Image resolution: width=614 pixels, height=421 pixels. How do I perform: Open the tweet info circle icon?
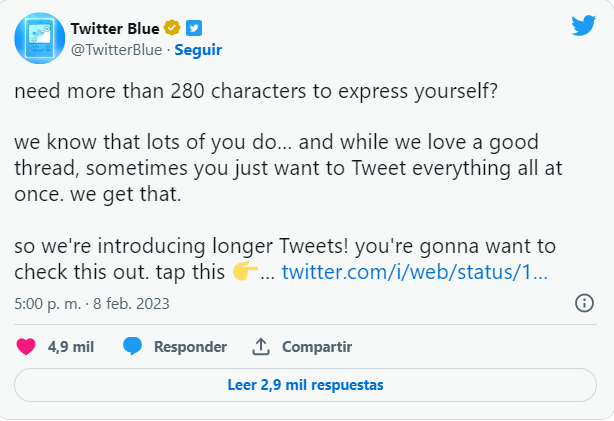584,303
